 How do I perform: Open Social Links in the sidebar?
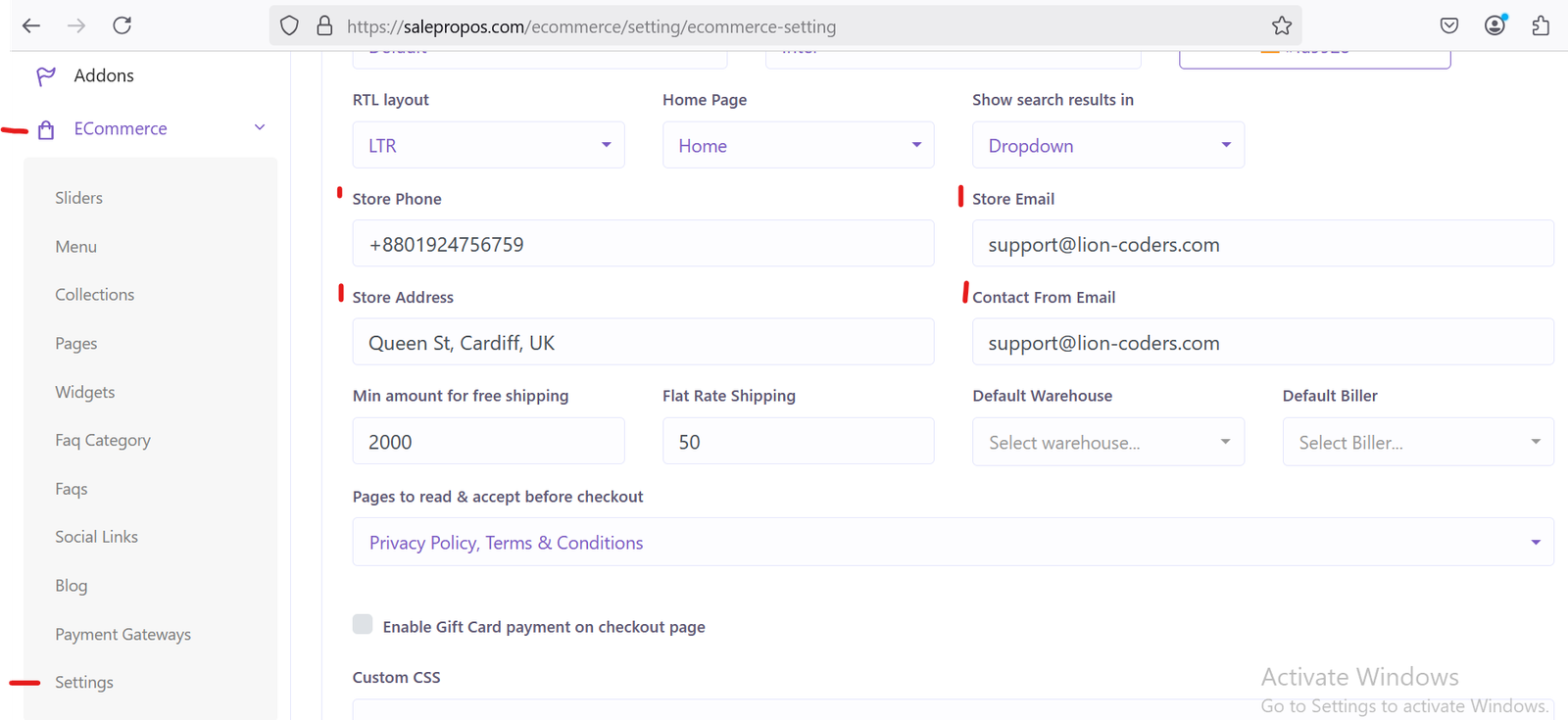(x=96, y=537)
